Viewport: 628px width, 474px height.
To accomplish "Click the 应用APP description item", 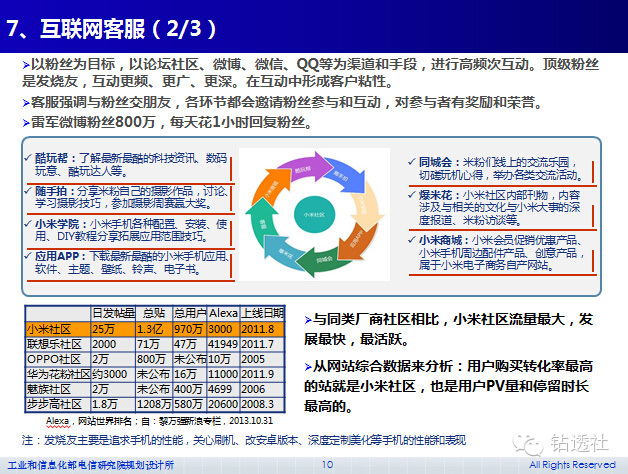I will click(x=129, y=263).
